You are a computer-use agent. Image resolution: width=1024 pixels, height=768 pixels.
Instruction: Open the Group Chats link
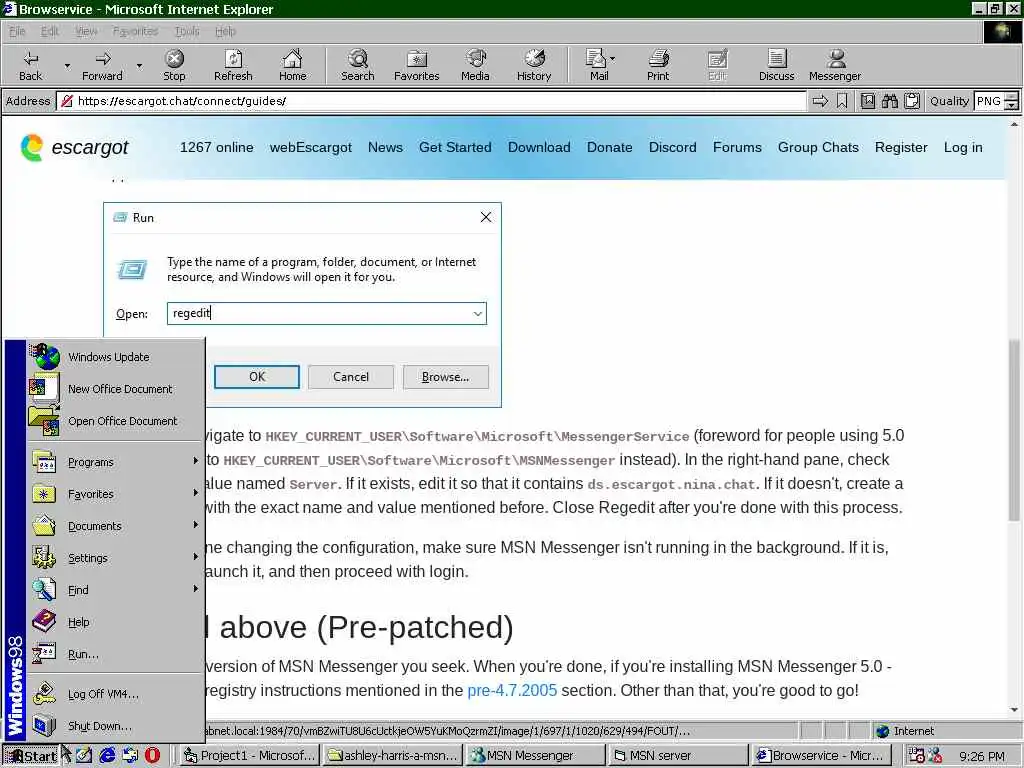pos(818,148)
